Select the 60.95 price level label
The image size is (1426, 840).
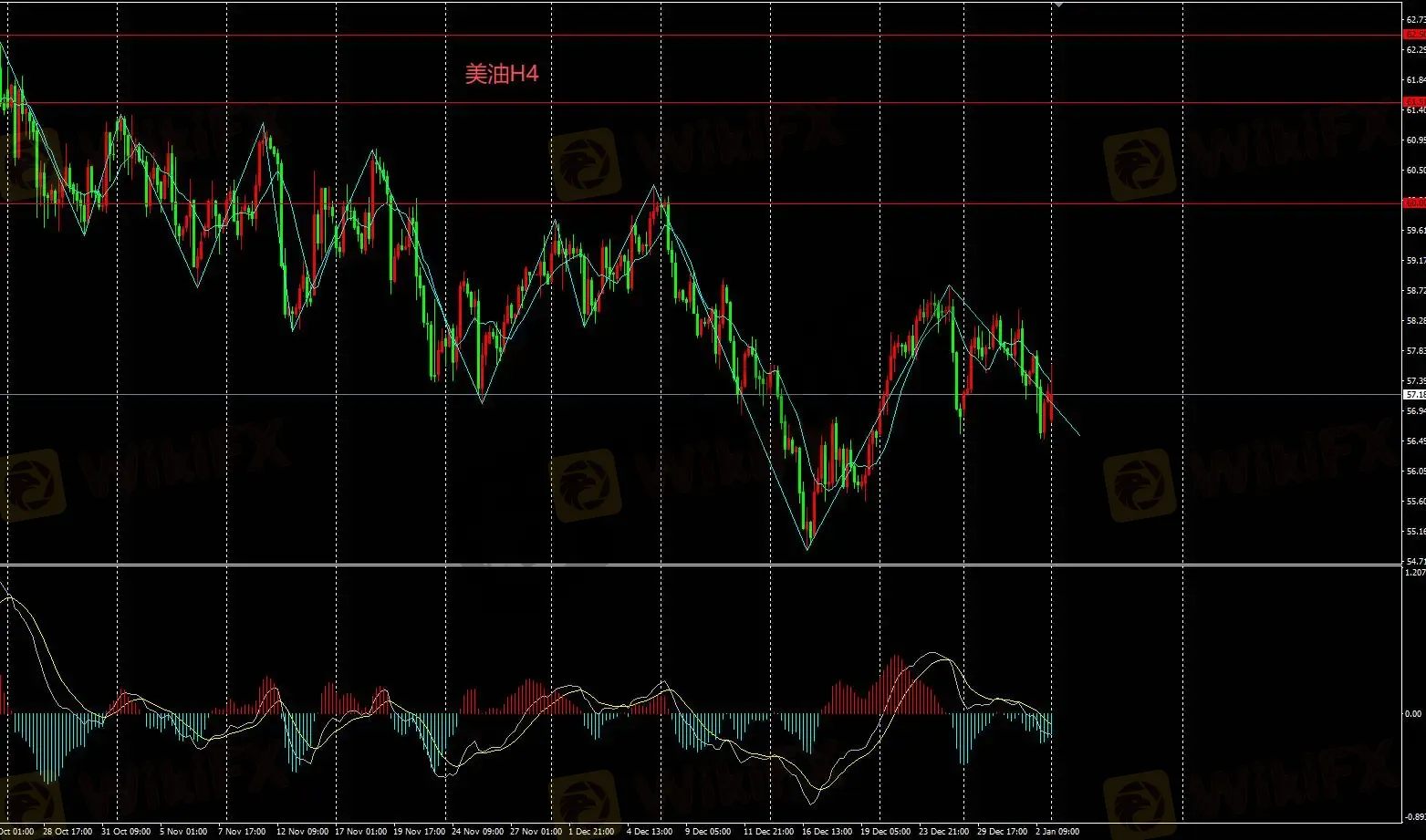tap(1415, 140)
